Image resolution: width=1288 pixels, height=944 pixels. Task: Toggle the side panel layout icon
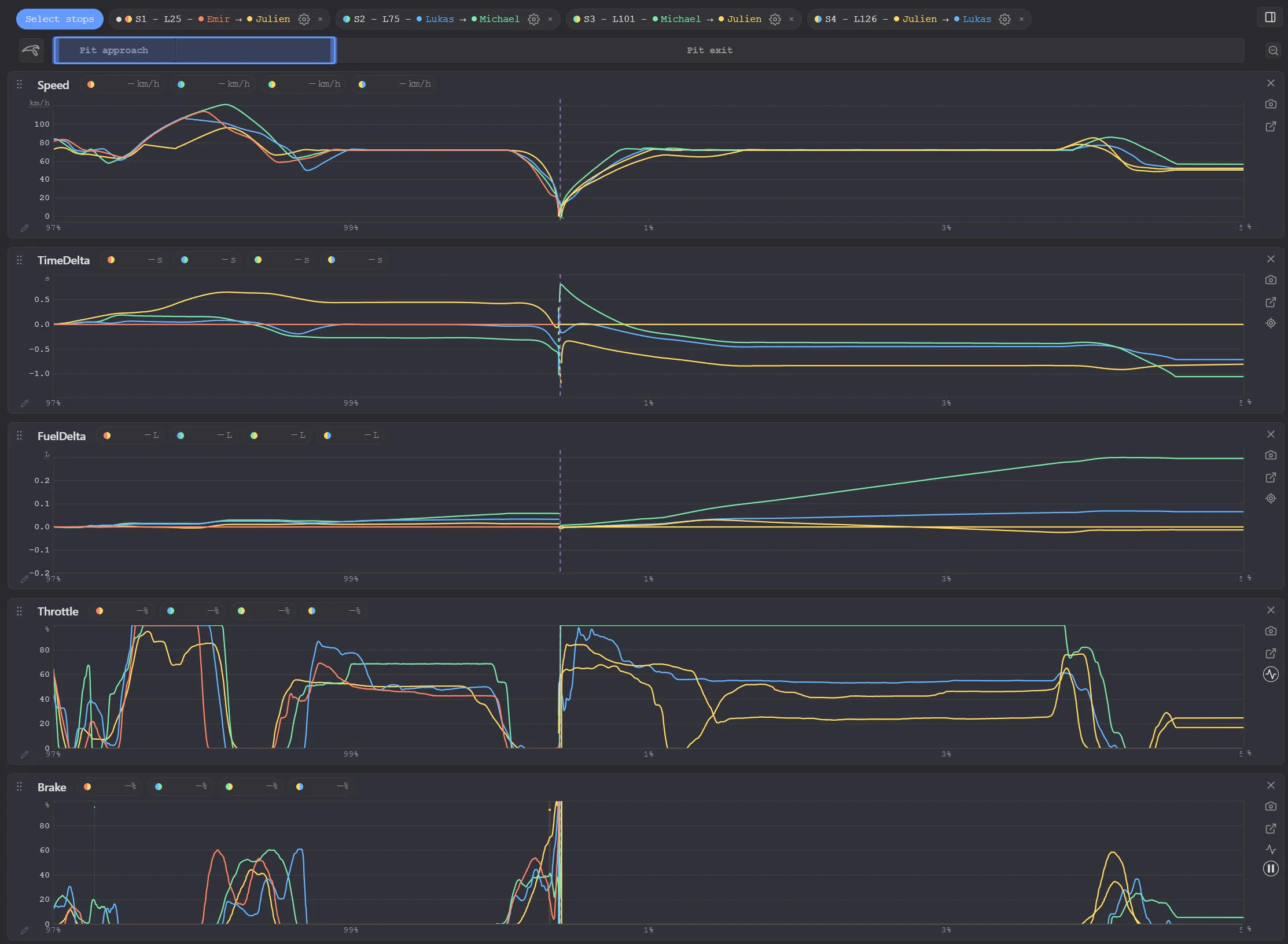point(1270,17)
